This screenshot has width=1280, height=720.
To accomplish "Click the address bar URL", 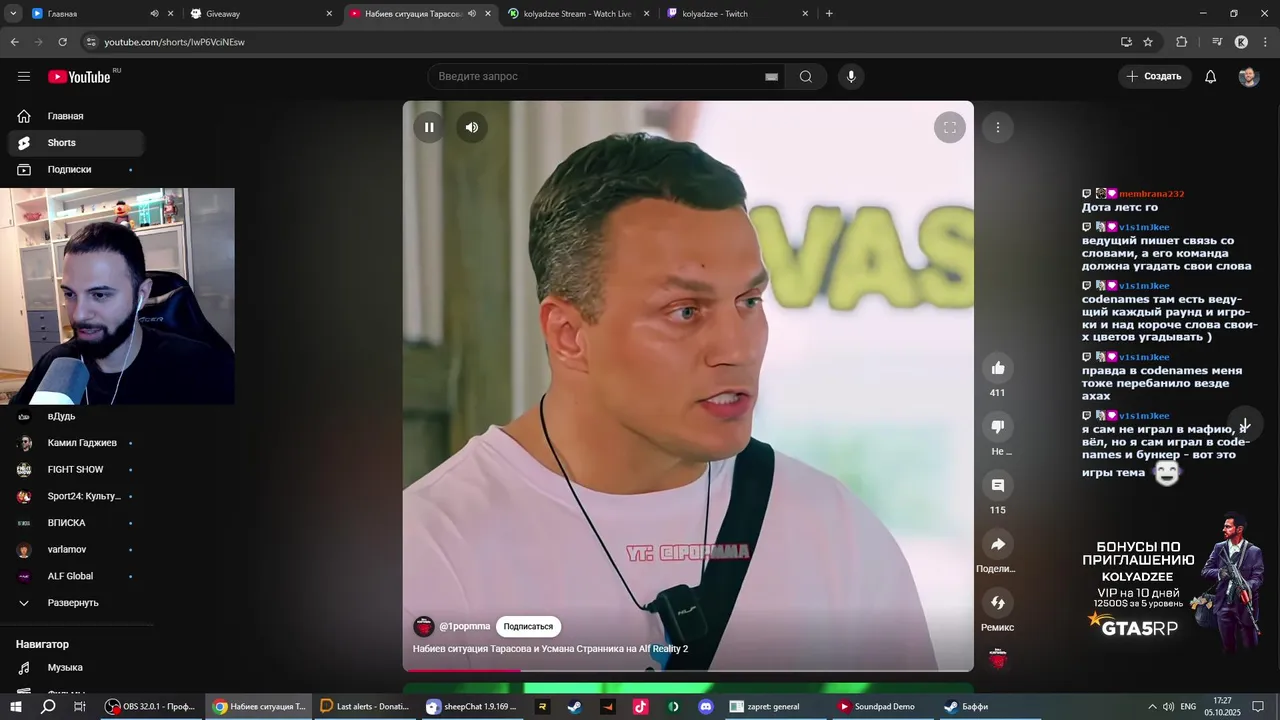I will [x=175, y=42].
